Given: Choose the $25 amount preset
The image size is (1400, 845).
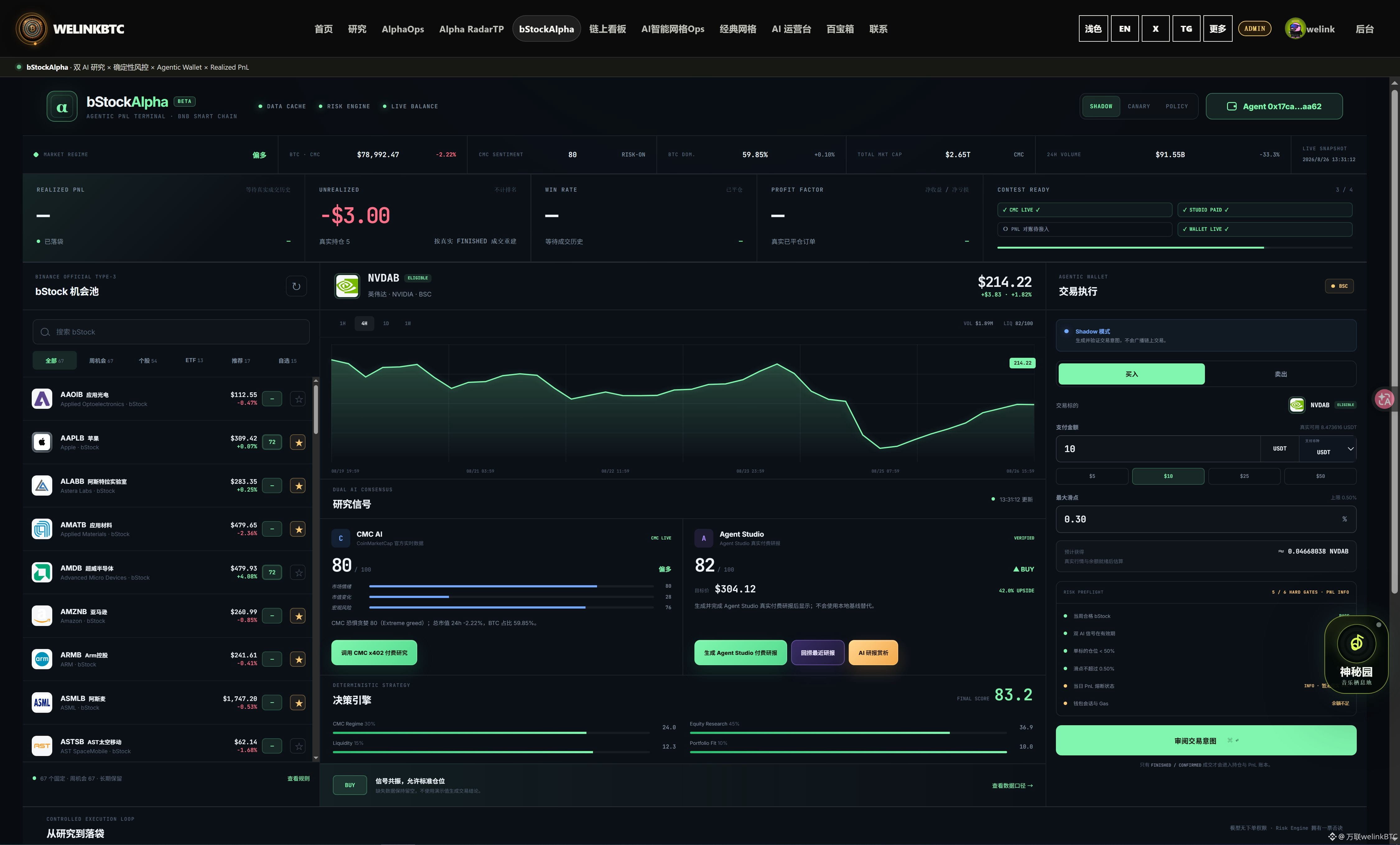Looking at the screenshot, I should click(x=1244, y=476).
